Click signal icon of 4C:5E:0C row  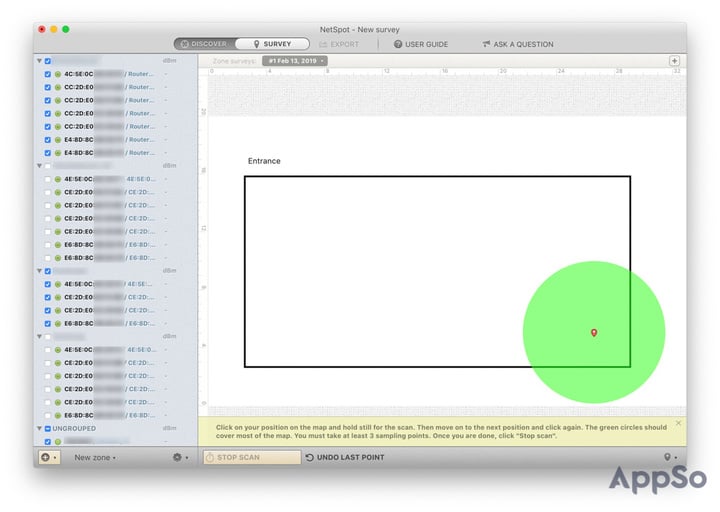tap(58, 74)
